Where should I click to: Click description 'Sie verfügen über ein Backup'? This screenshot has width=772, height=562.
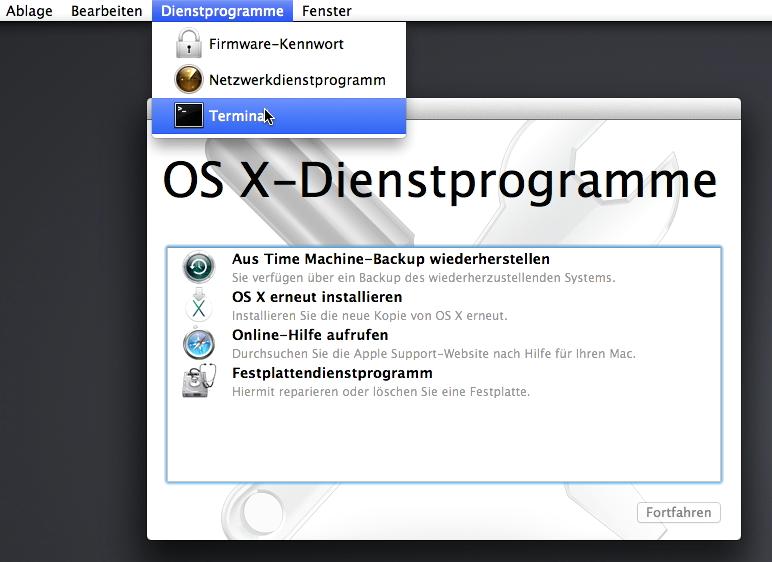423,278
